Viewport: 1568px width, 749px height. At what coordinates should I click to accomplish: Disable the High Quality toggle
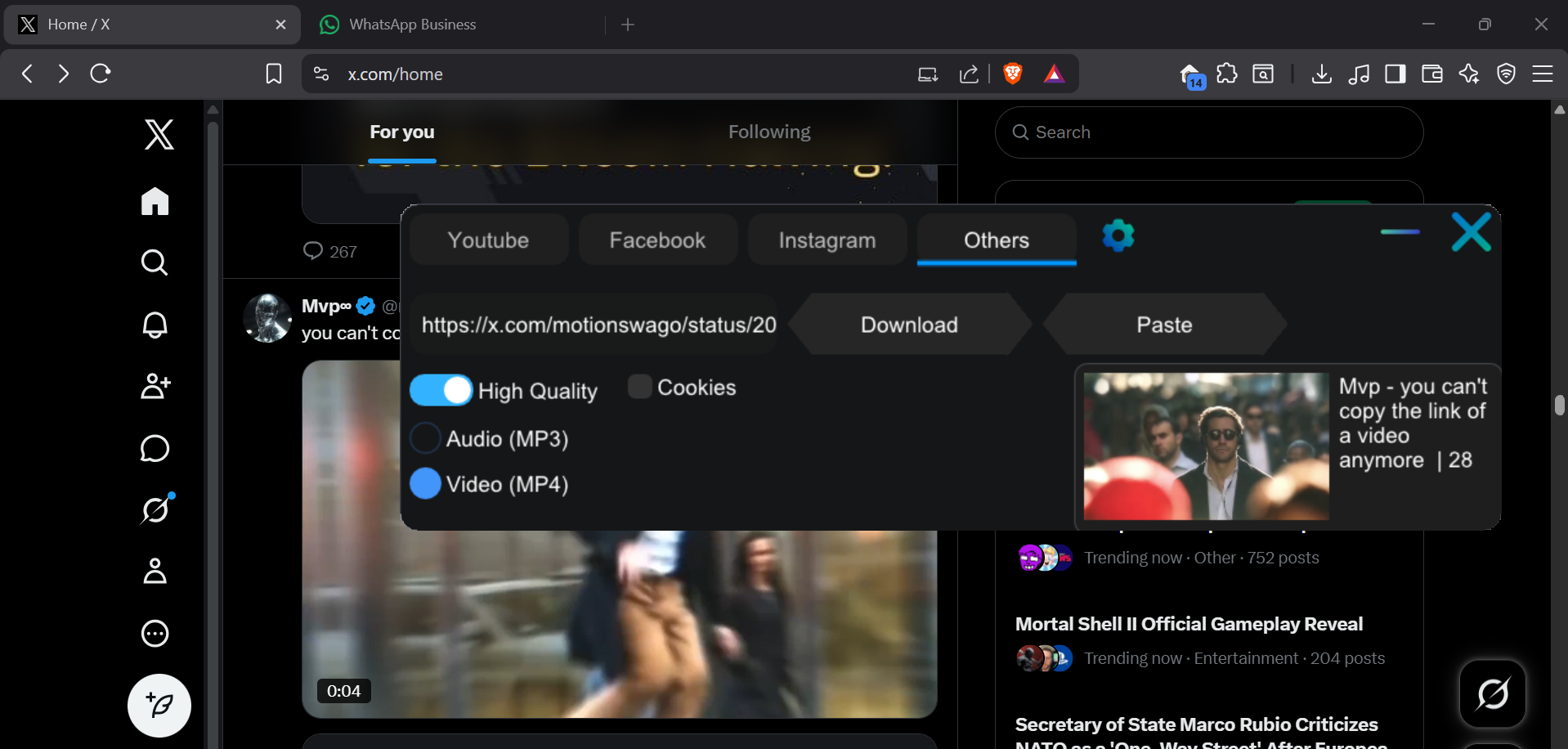point(441,389)
